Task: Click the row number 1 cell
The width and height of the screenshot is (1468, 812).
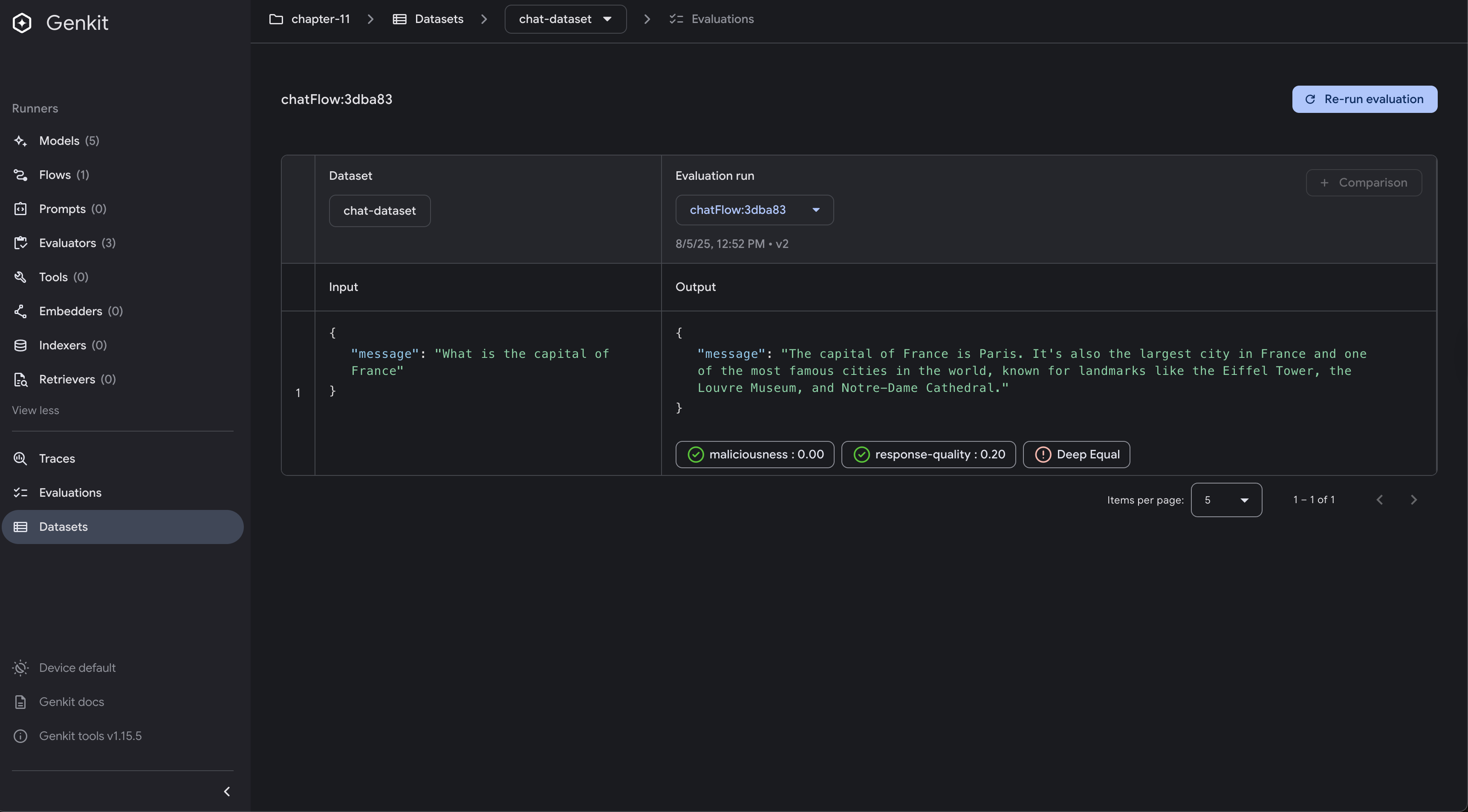Action: pyautogui.click(x=298, y=393)
